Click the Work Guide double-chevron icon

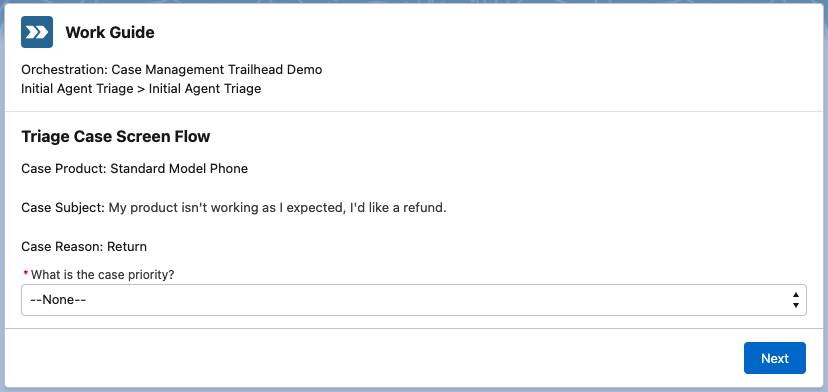pos(37,32)
